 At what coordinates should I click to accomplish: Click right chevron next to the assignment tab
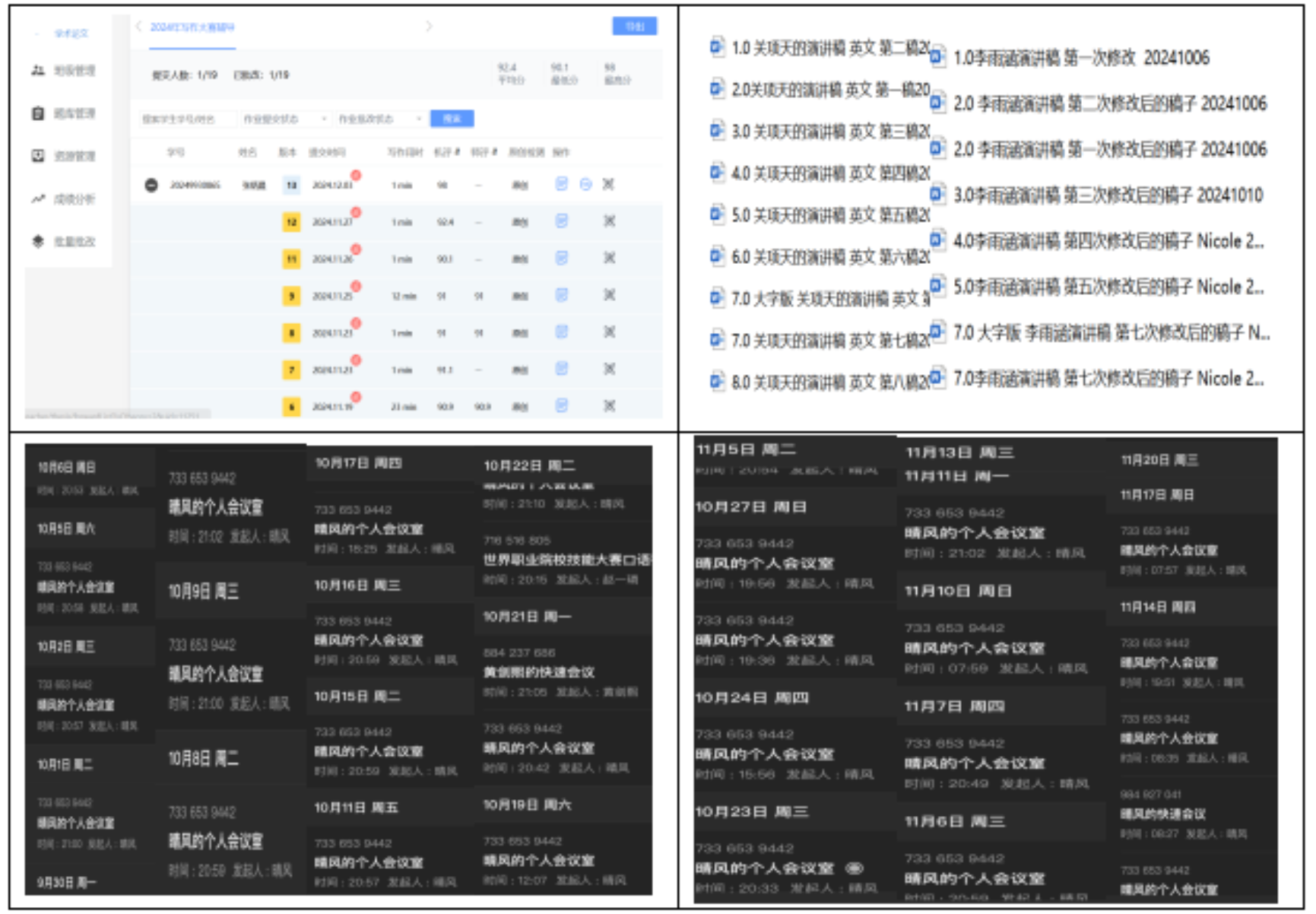pos(430,27)
